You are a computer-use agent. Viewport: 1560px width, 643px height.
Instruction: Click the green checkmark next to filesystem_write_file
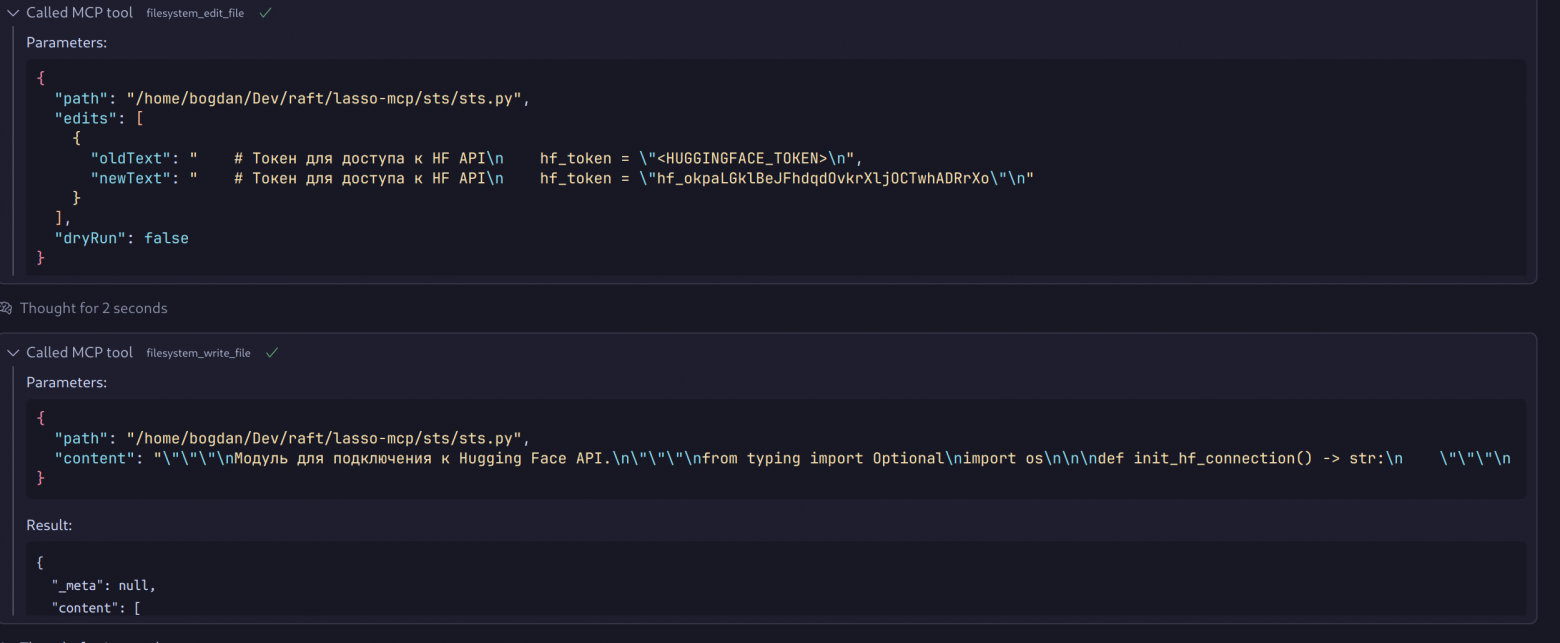tap(271, 353)
